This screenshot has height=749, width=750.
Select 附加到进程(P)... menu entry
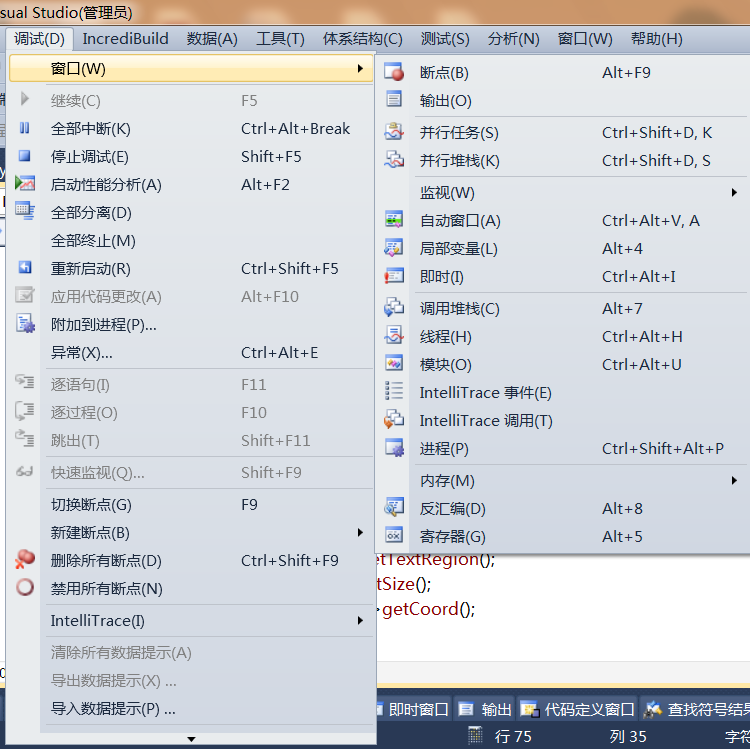[191, 325]
